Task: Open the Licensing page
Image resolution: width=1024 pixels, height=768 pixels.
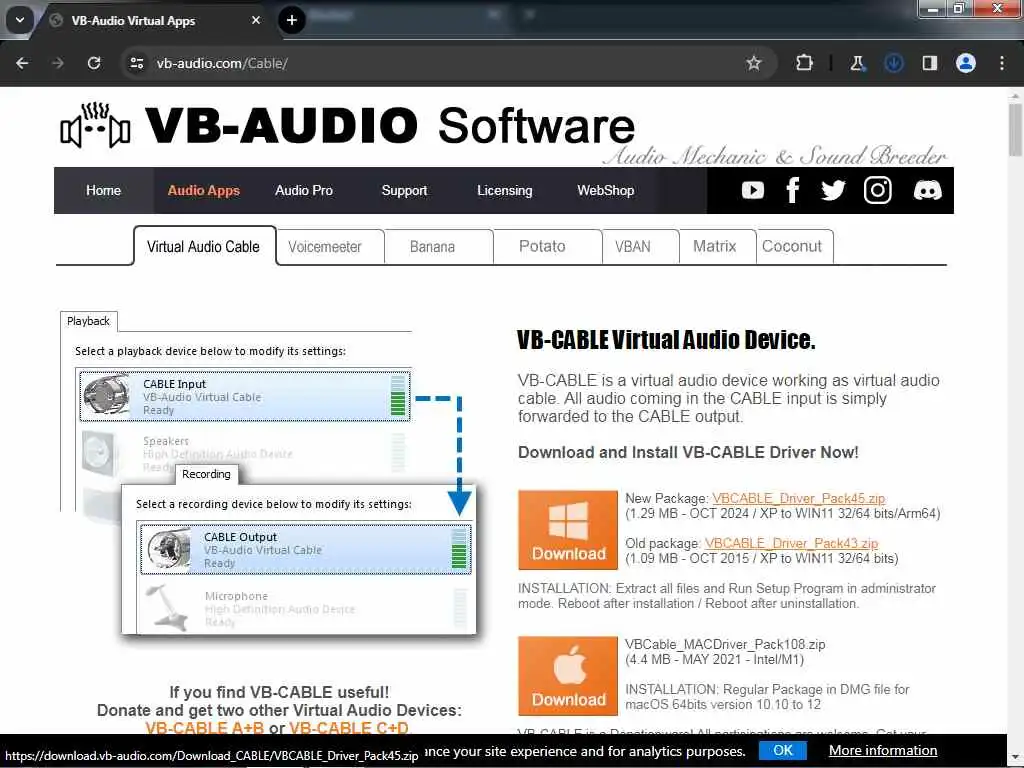Action: [x=505, y=190]
